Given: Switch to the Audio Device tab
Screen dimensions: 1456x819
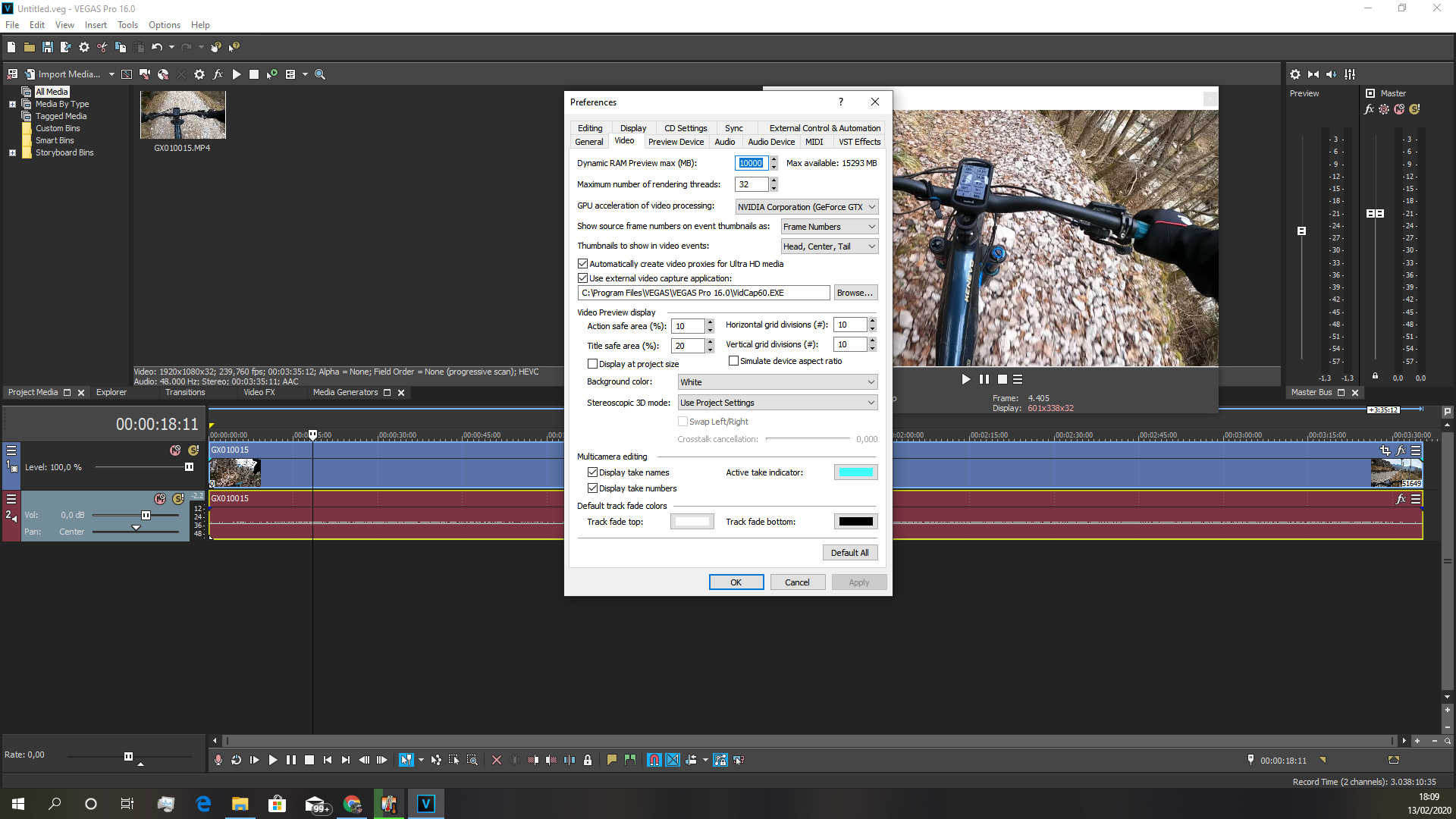Looking at the screenshot, I should [x=771, y=142].
